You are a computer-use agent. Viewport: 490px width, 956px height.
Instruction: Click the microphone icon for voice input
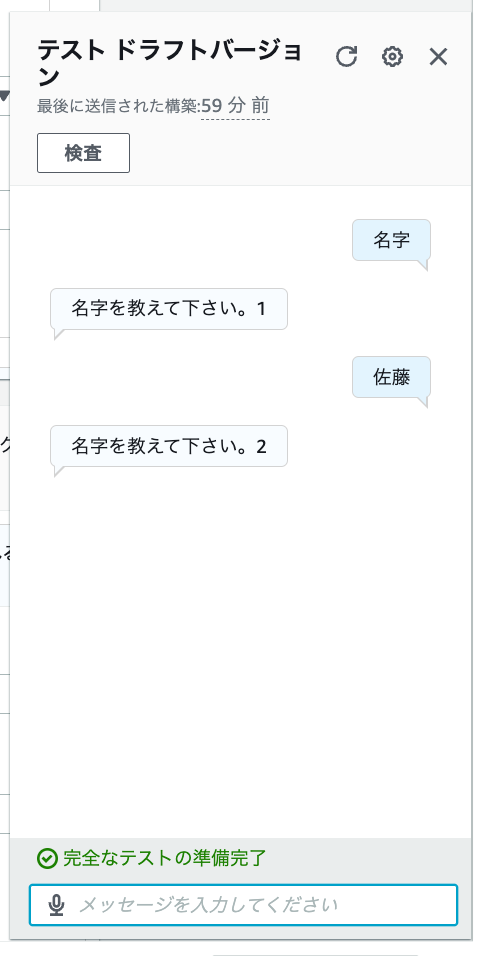56,905
